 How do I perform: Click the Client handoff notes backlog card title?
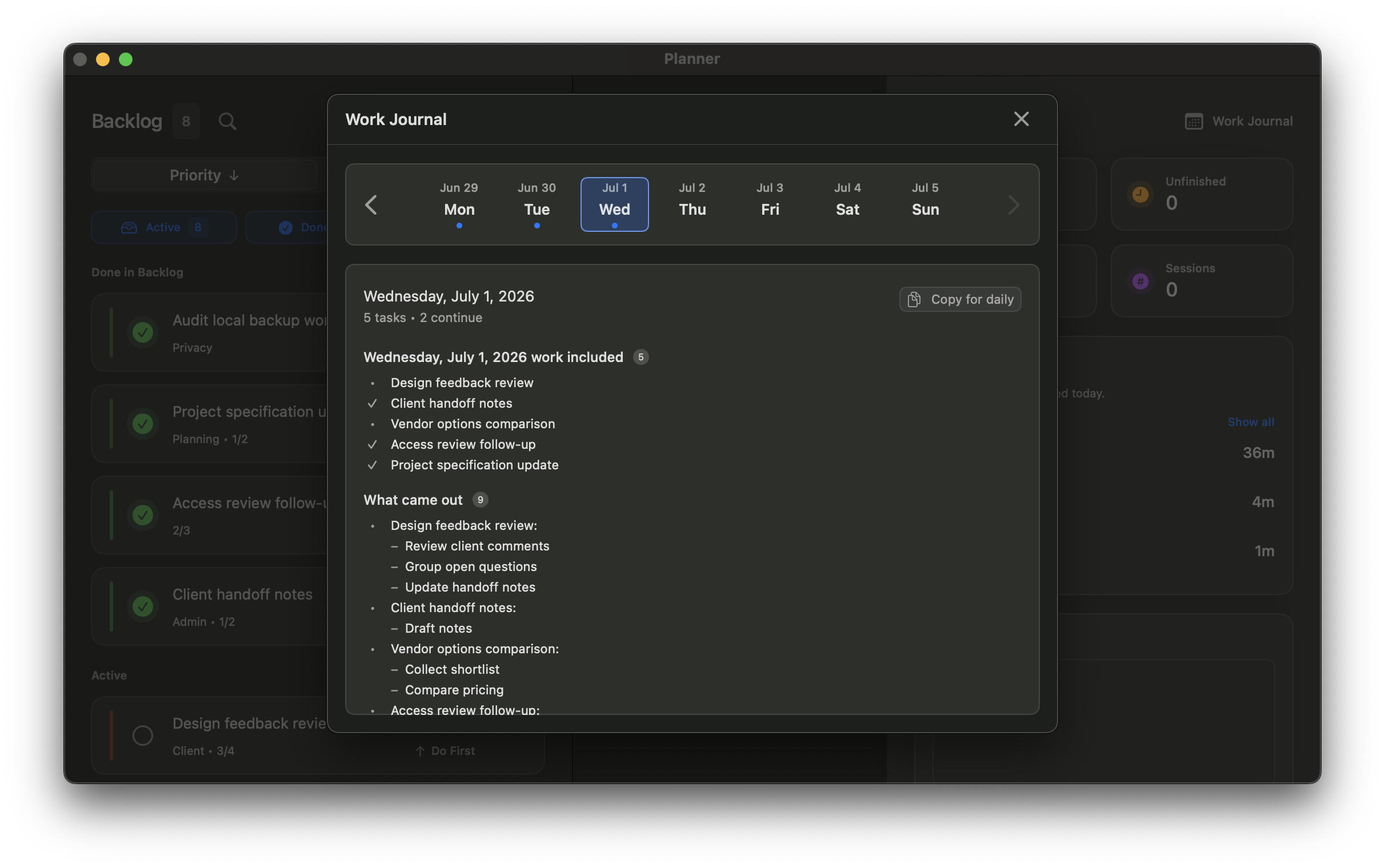(x=242, y=594)
